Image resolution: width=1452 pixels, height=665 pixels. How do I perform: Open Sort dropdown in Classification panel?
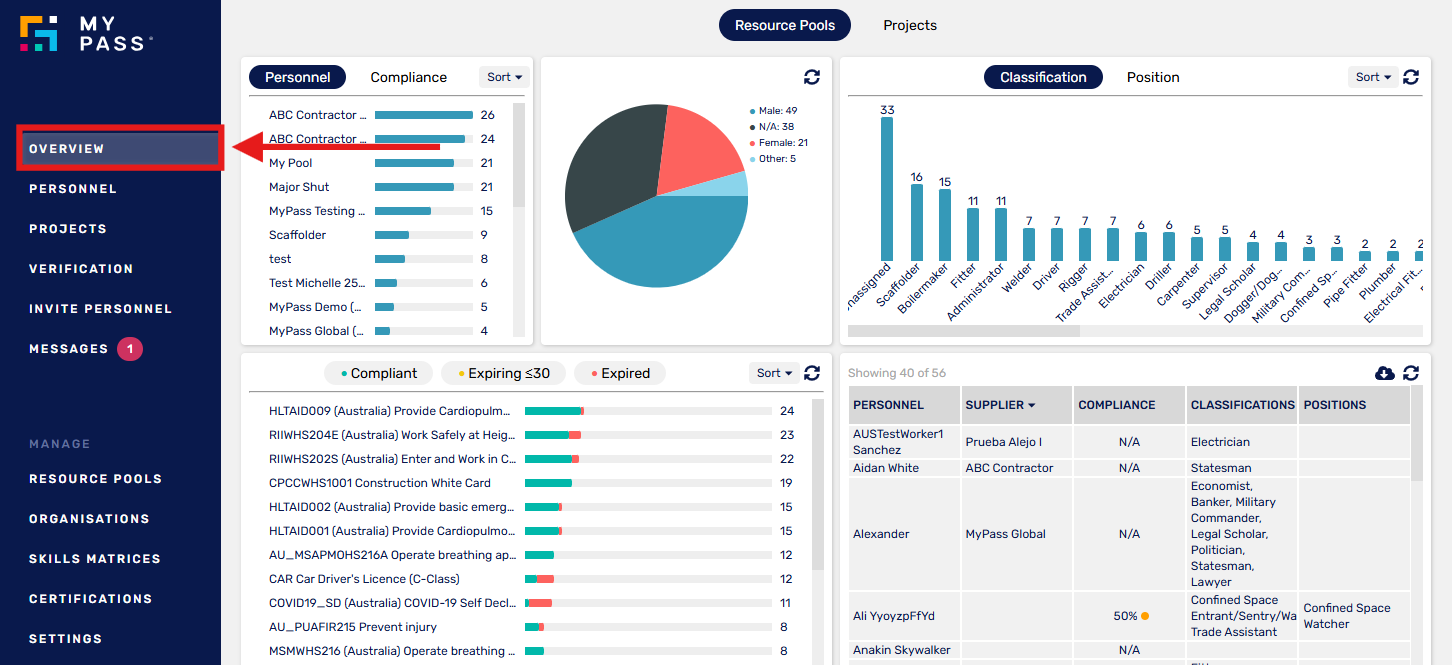click(1373, 77)
